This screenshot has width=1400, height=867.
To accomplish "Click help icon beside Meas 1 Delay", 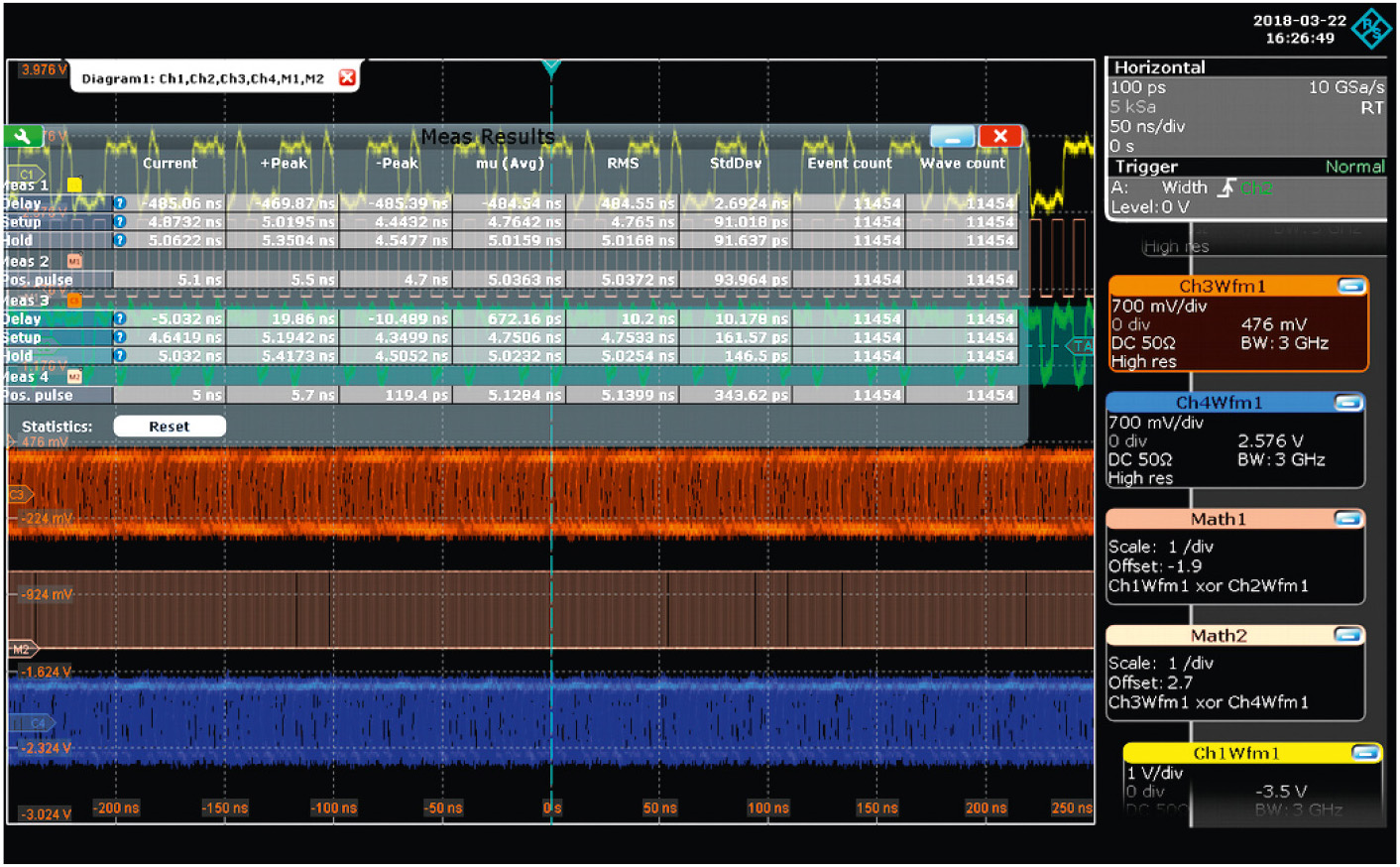I will (x=120, y=203).
